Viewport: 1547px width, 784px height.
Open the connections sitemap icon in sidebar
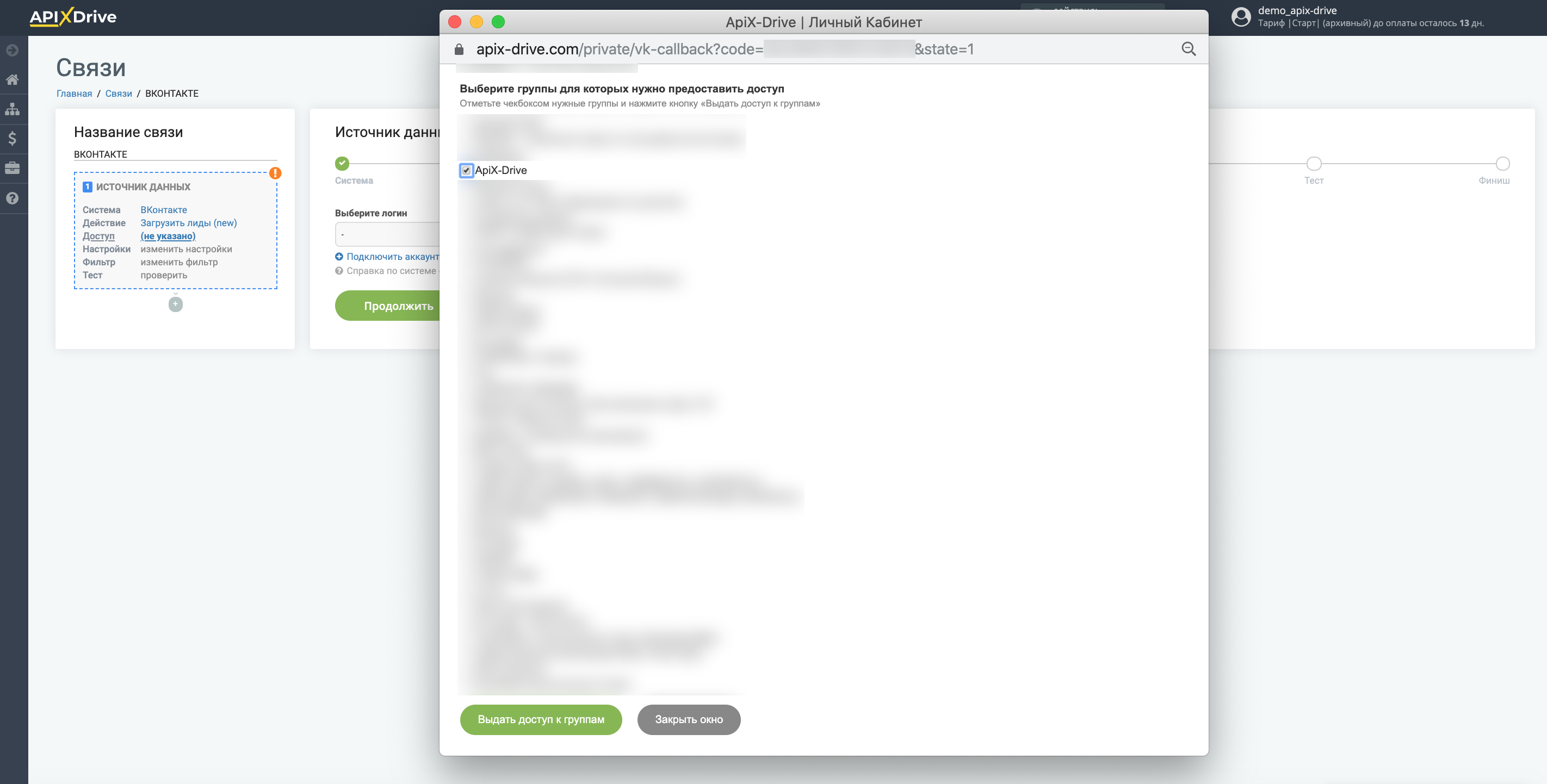(x=12, y=109)
